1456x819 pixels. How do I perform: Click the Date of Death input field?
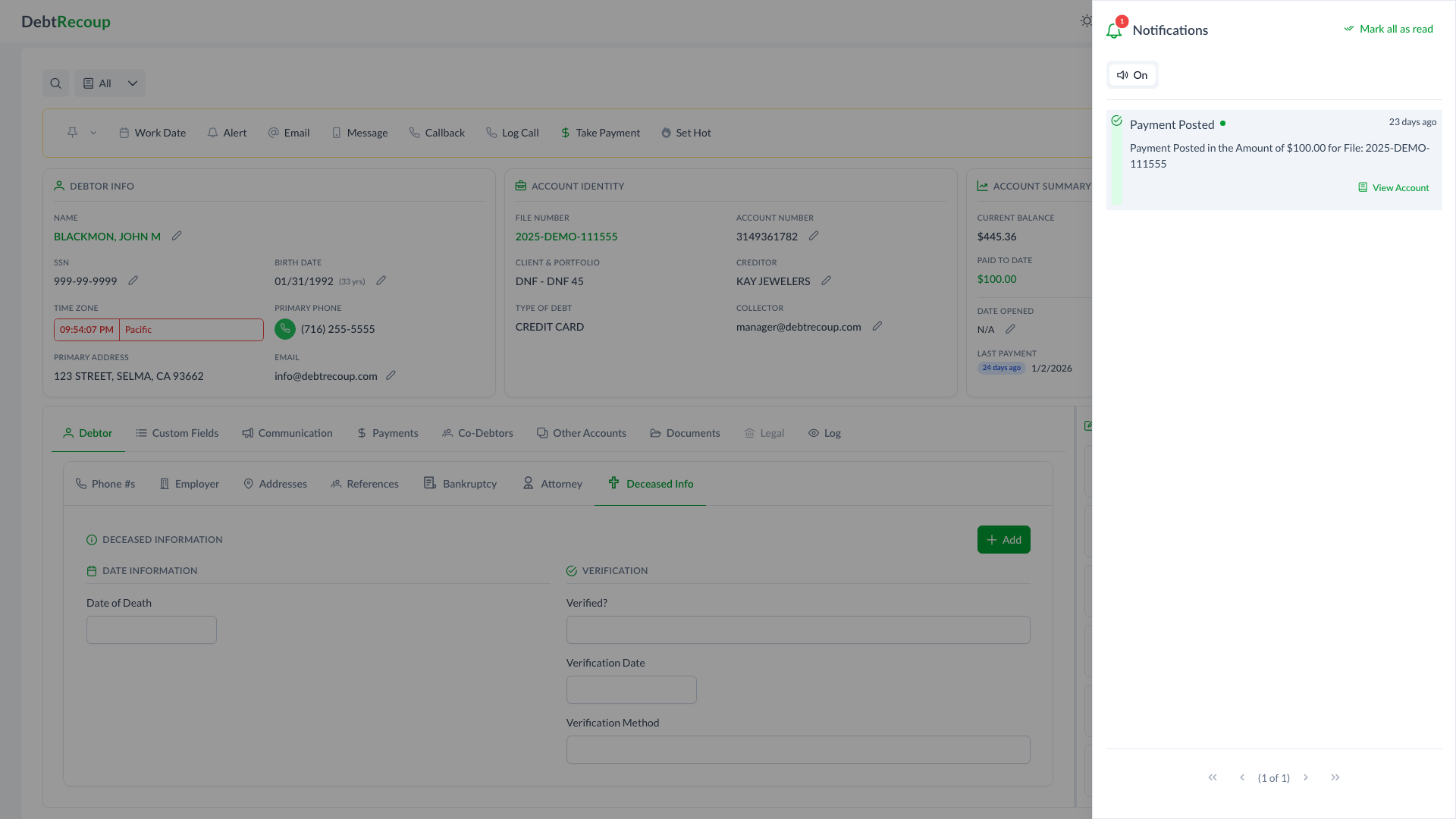(152, 629)
